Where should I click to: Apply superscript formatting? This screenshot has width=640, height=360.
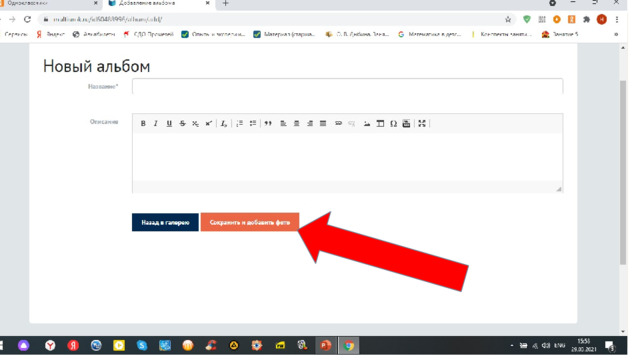tap(209, 123)
